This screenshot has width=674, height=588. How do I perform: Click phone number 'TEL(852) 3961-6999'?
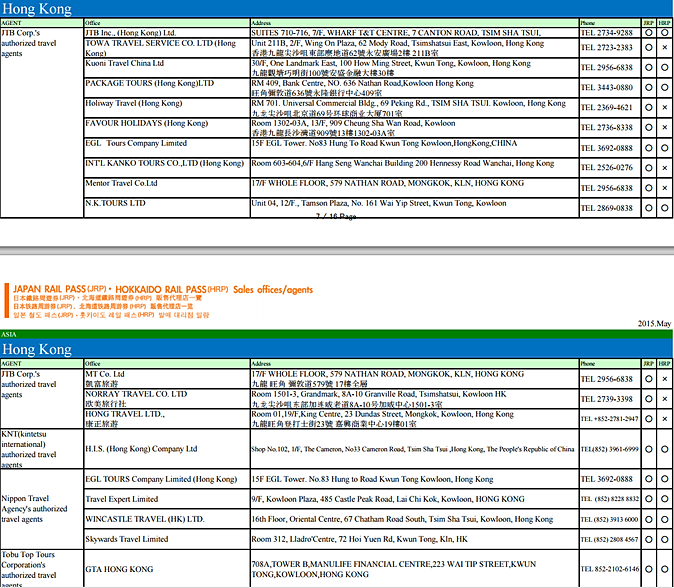tap(610, 449)
